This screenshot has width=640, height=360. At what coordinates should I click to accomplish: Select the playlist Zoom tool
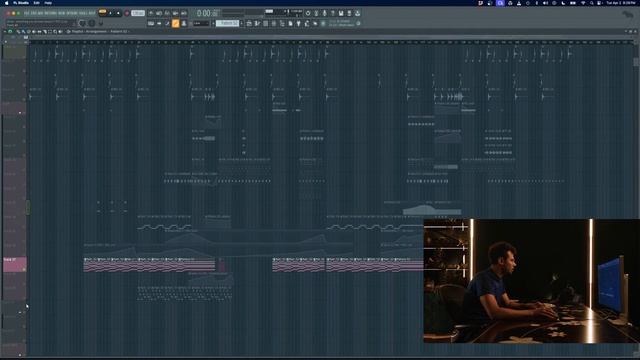tap(55, 31)
